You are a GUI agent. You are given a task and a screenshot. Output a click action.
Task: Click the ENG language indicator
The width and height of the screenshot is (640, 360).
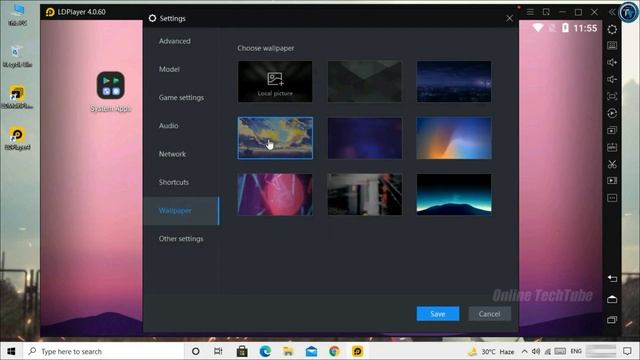coord(576,351)
